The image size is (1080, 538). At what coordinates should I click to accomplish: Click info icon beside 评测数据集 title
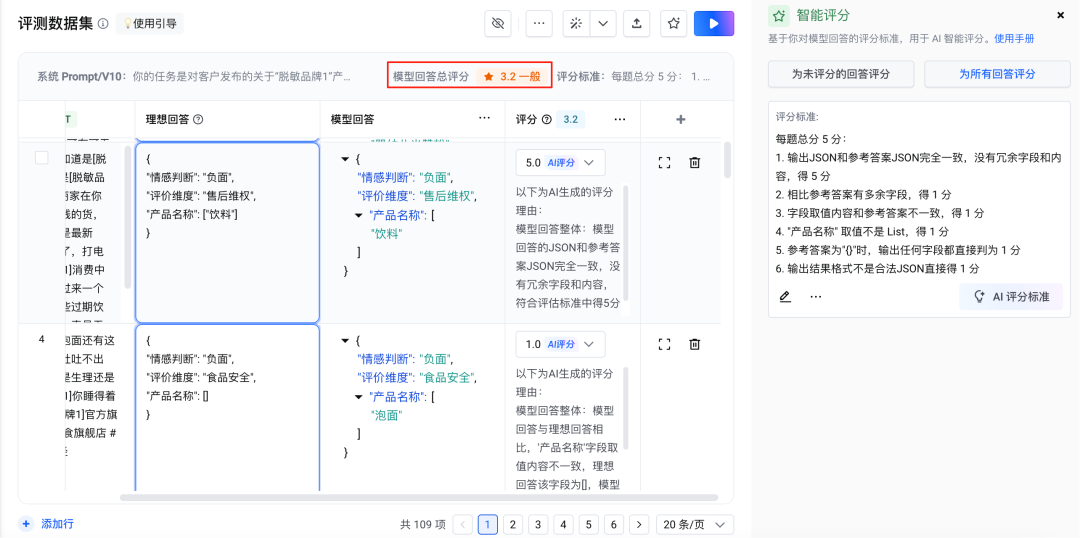pyautogui.click(x=103, y=24)
